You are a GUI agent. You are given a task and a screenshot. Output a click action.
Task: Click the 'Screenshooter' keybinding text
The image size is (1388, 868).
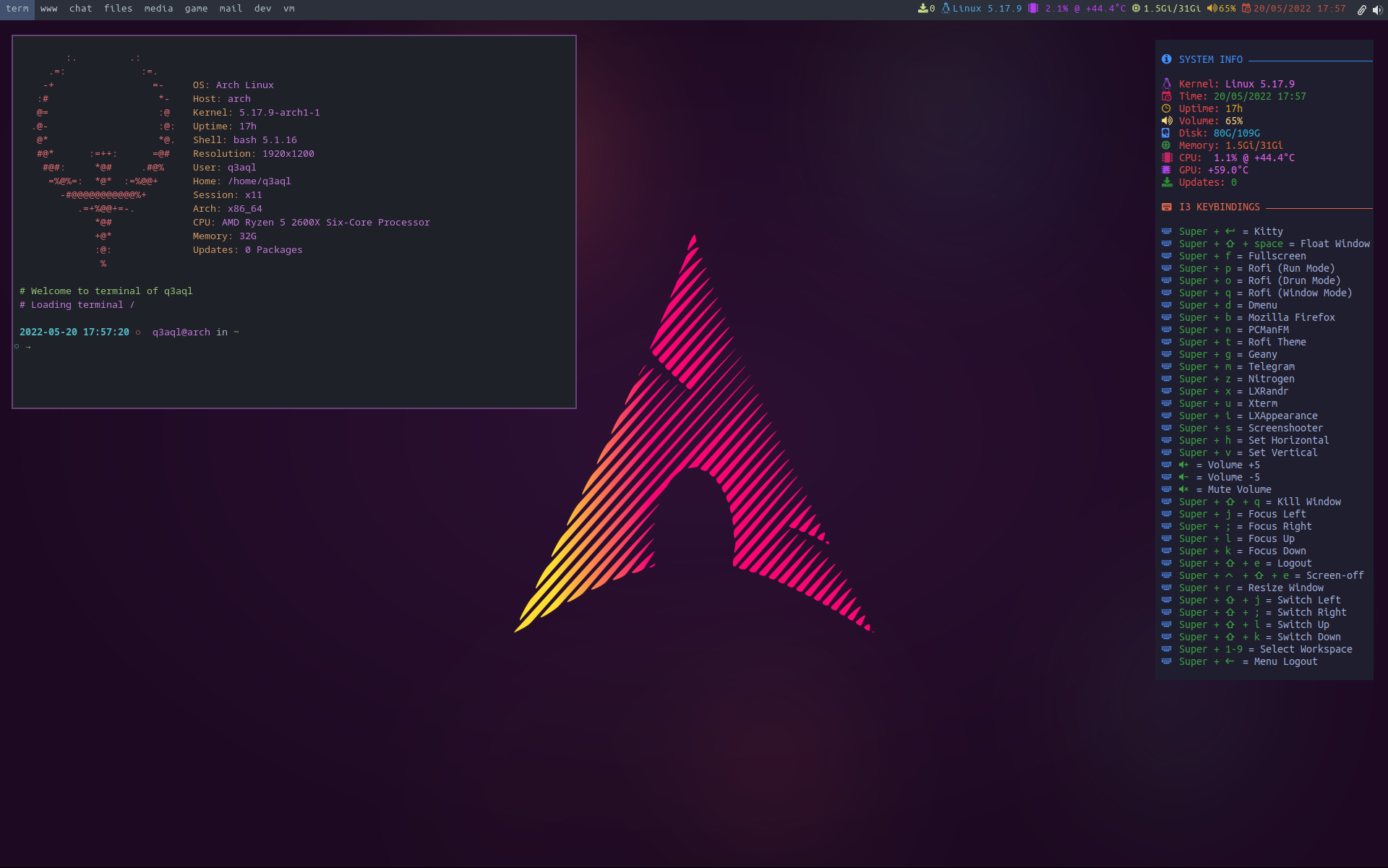coord(1285,428)
